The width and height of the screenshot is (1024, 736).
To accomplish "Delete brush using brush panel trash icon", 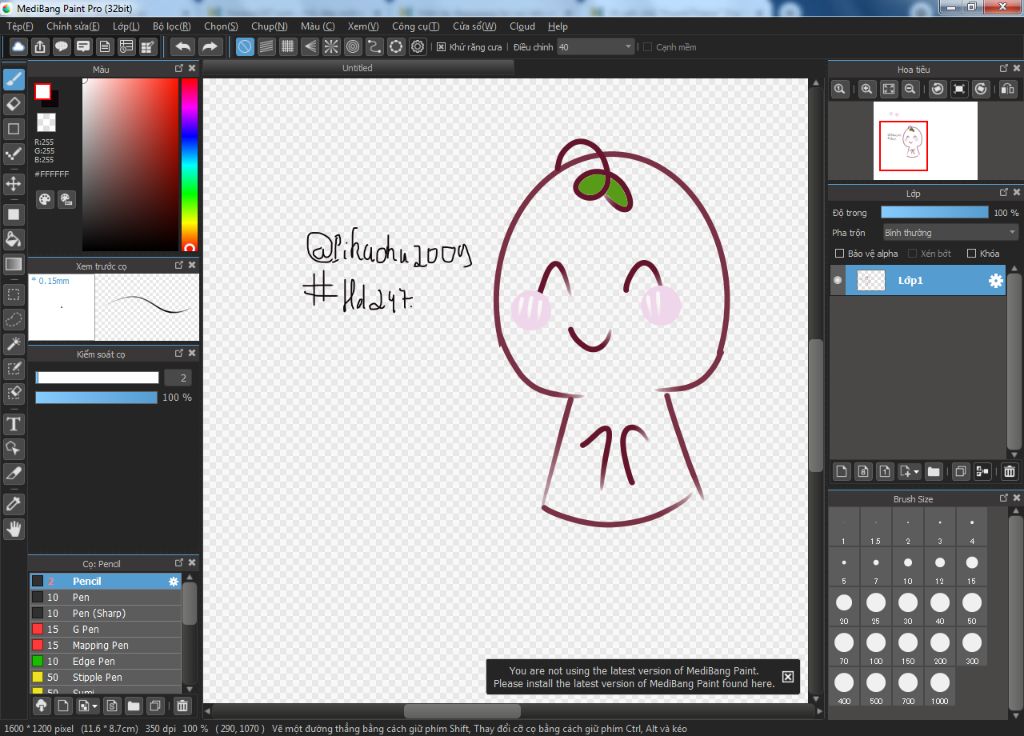I will pyautogui.click(x=182, y=705).
